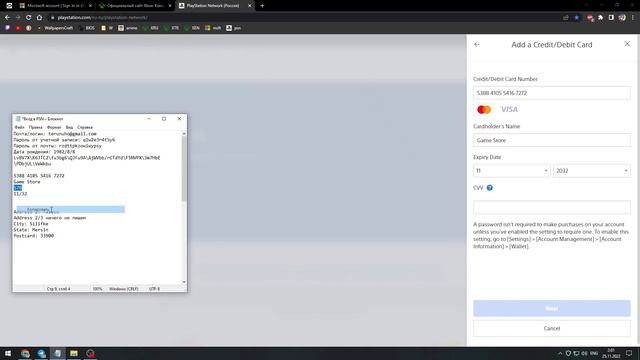
Task: Open the psn bookmark
Action: (x=234, y=28)
